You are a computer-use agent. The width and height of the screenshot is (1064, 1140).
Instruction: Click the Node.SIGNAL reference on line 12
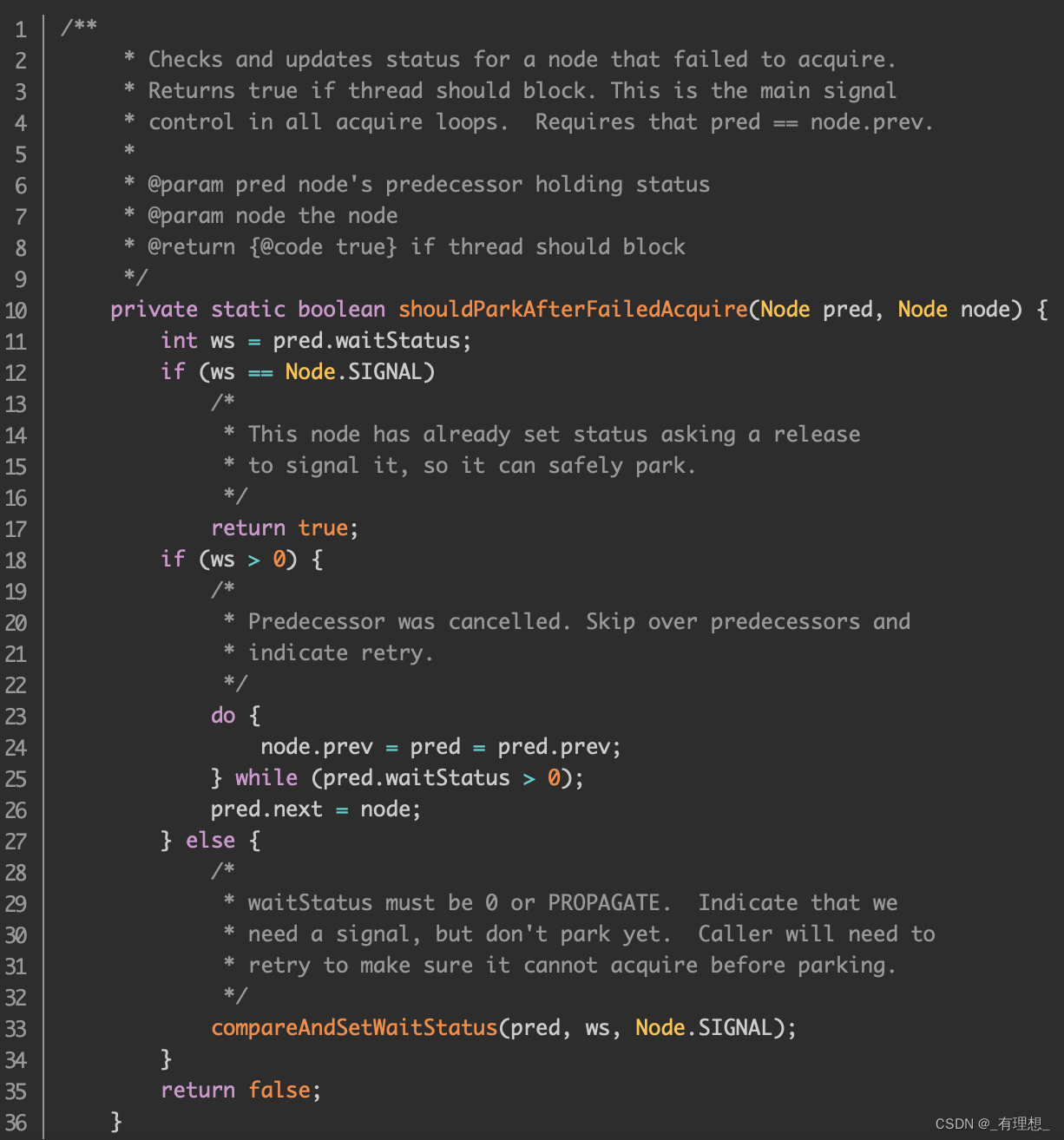coord(358,371)
